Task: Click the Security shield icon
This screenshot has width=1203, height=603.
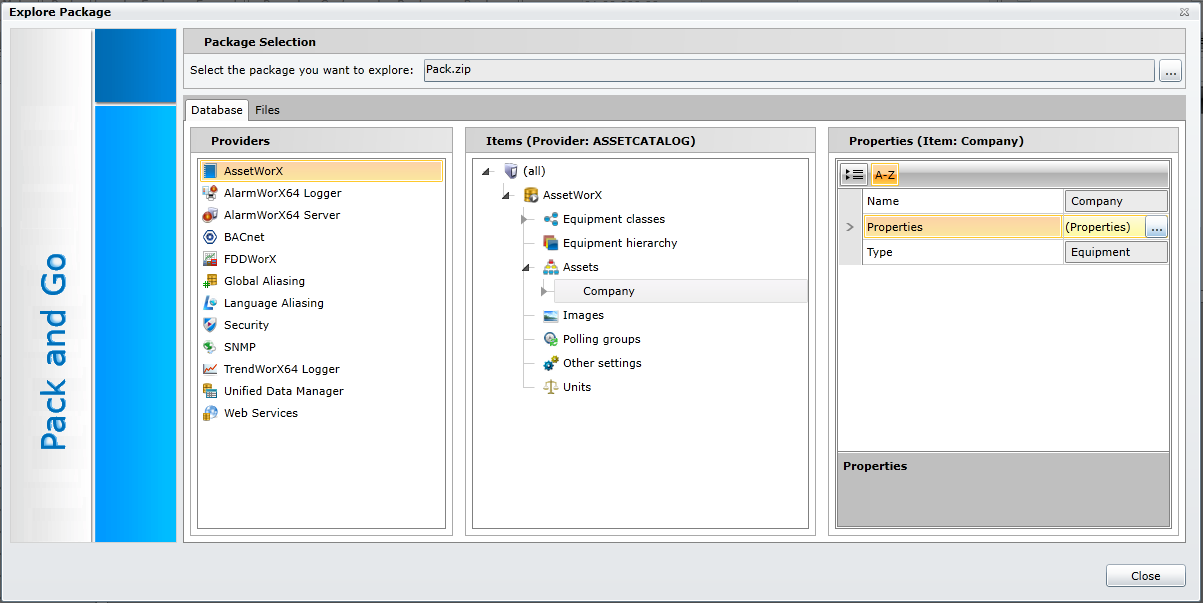Action: point(210,325)
